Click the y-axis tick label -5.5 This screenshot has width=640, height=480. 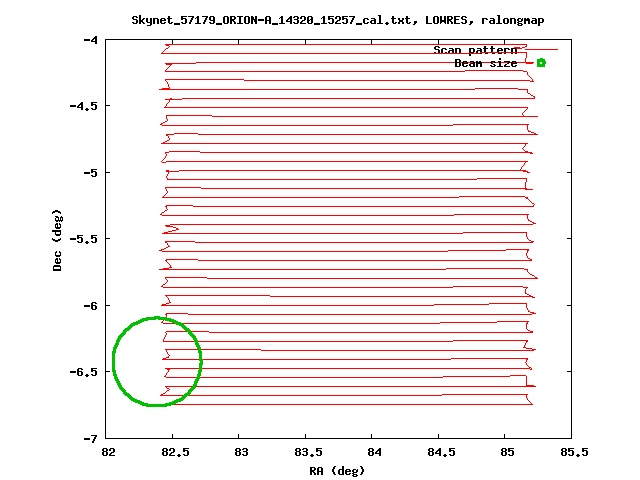84,239
